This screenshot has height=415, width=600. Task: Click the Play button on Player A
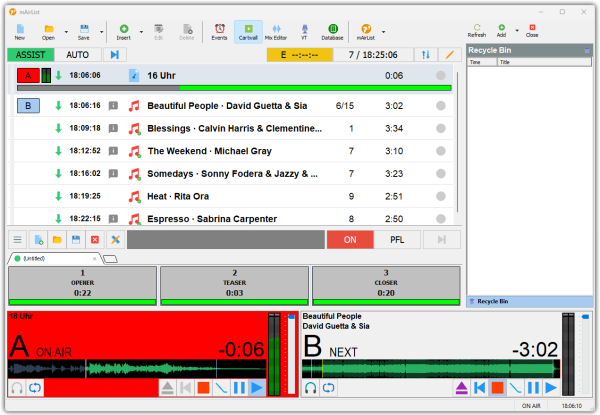[257, 388]
